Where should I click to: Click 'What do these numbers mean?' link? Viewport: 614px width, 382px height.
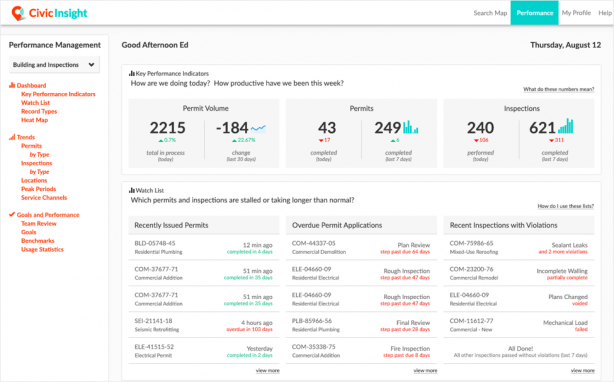point(558,89)
